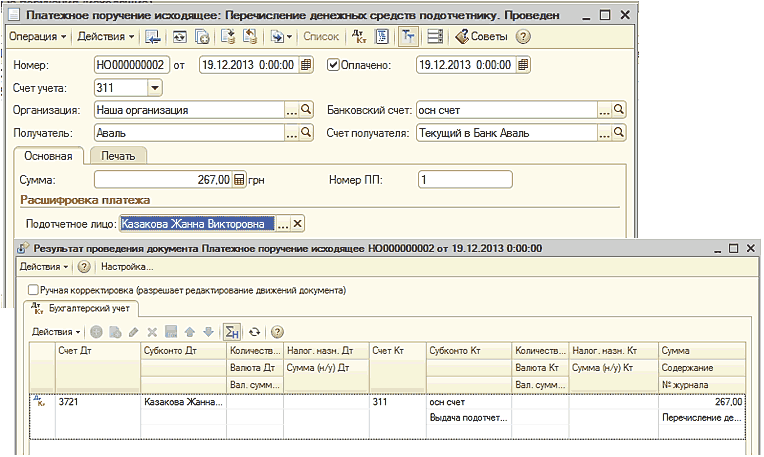Switch to the Печать tab
This screenshot has width=764, height=457.
[x=118, y=155]
